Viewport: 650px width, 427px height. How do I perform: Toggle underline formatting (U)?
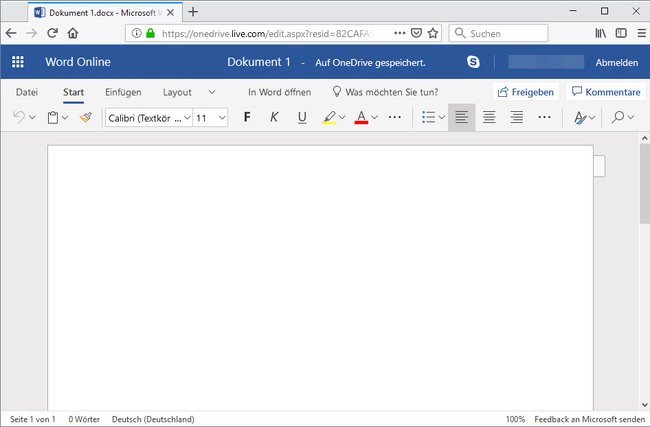pos(302,117)
